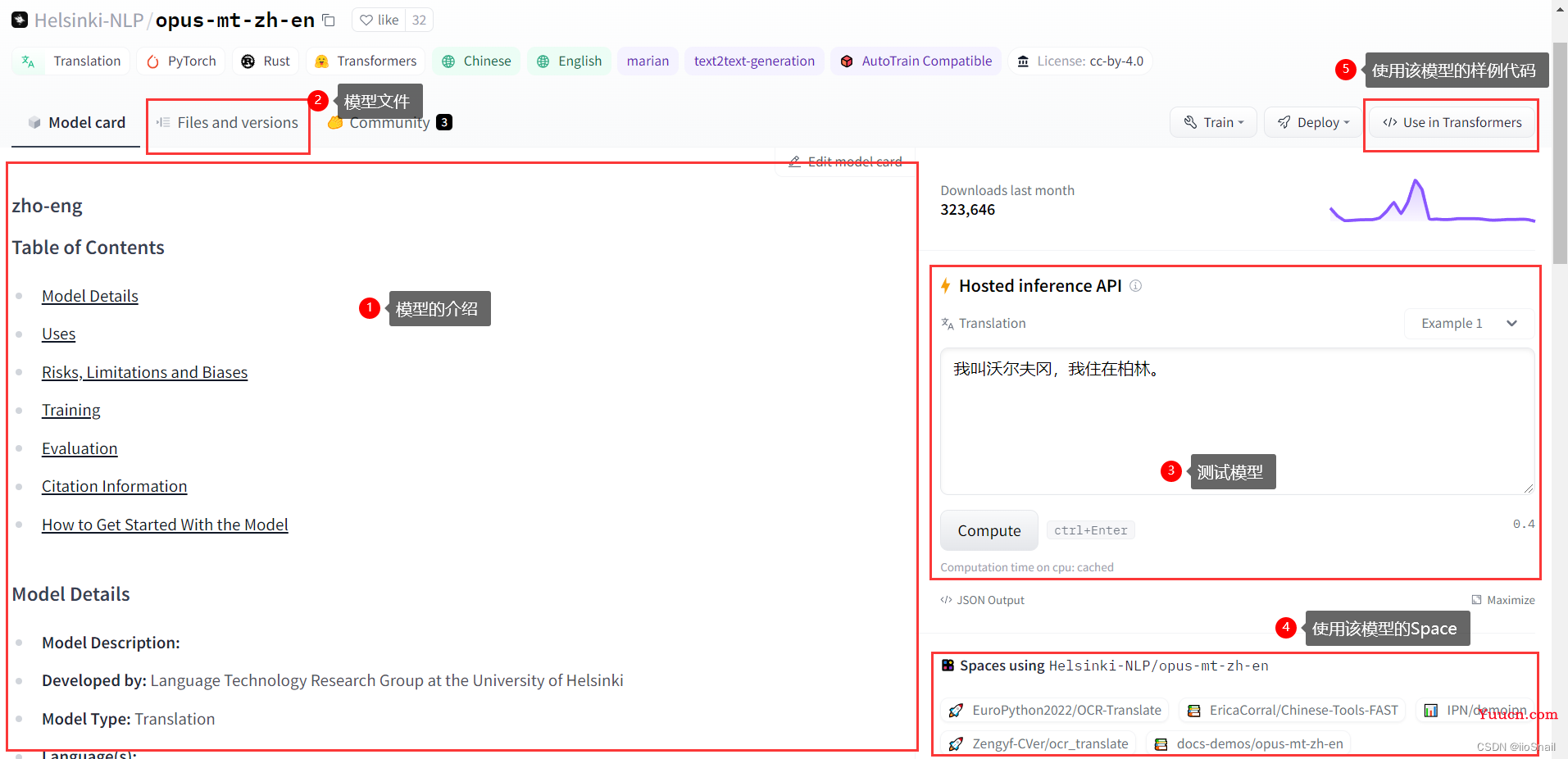Click the resize handle of the input box
This screenshot has width=1568, height=759.
[x=1528, y=489]
